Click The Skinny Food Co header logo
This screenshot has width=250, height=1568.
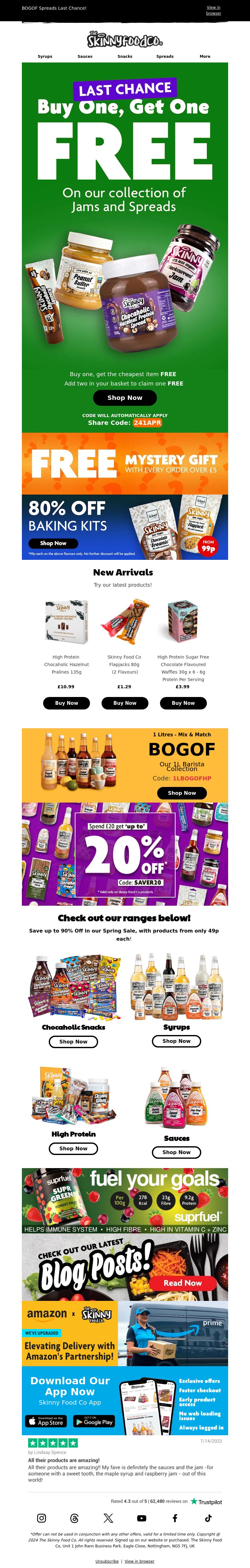click(125, 40)
